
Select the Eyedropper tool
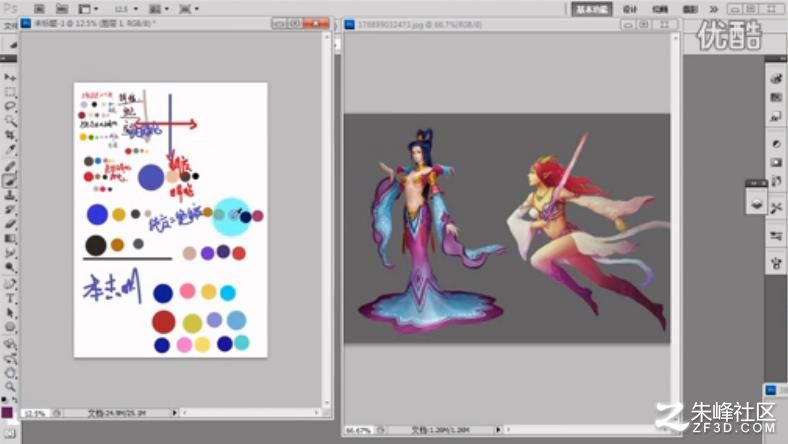point(10,150)
